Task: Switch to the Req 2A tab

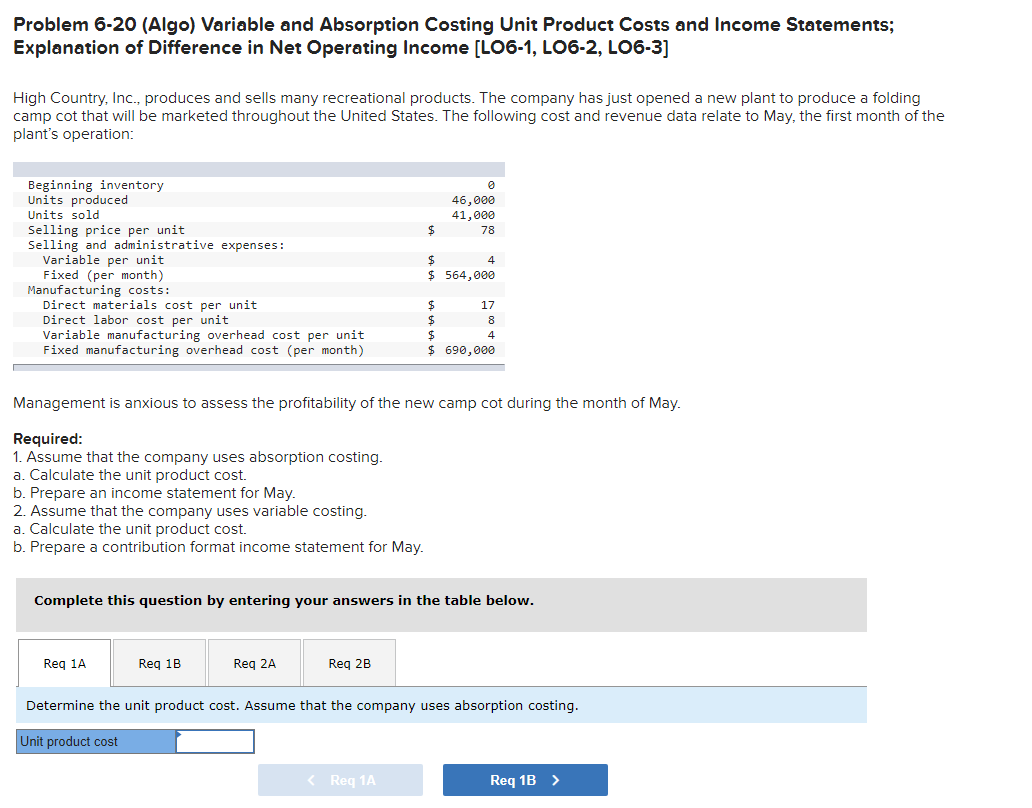Action: tap(253, 662)
